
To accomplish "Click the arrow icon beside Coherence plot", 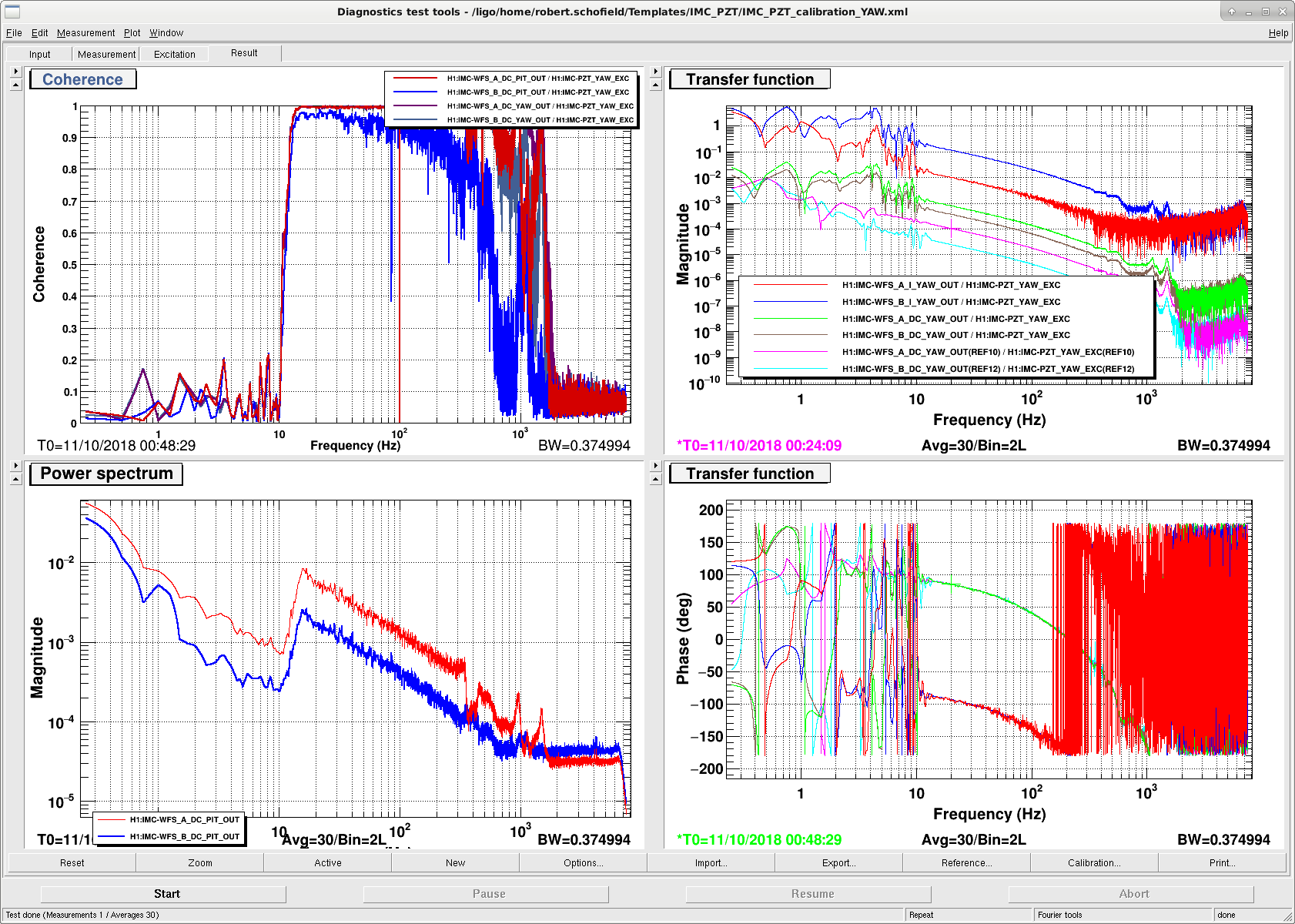I will tap(15, 72).
